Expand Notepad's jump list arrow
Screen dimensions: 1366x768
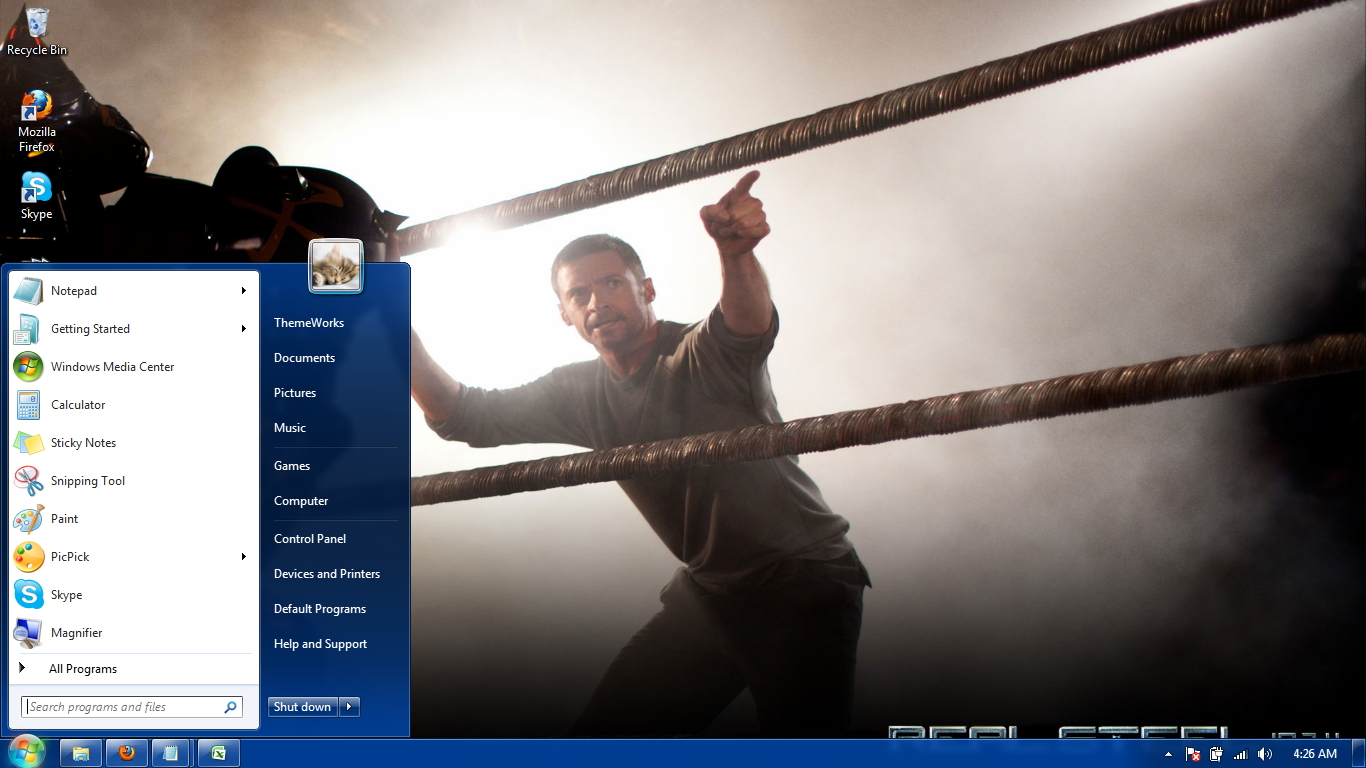coord(244,290)
